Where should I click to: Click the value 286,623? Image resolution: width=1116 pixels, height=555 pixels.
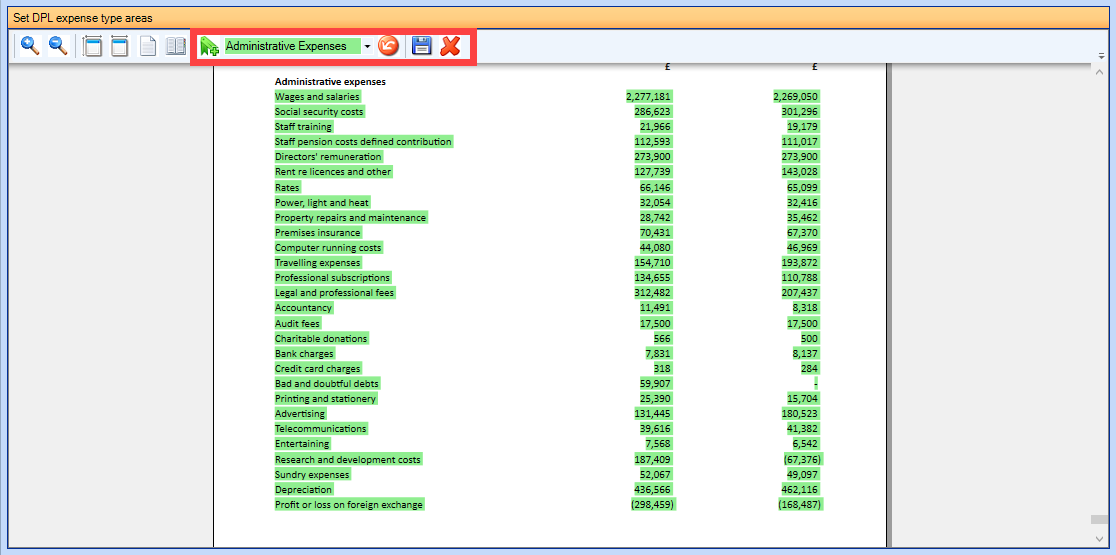[x=653, y=112]
